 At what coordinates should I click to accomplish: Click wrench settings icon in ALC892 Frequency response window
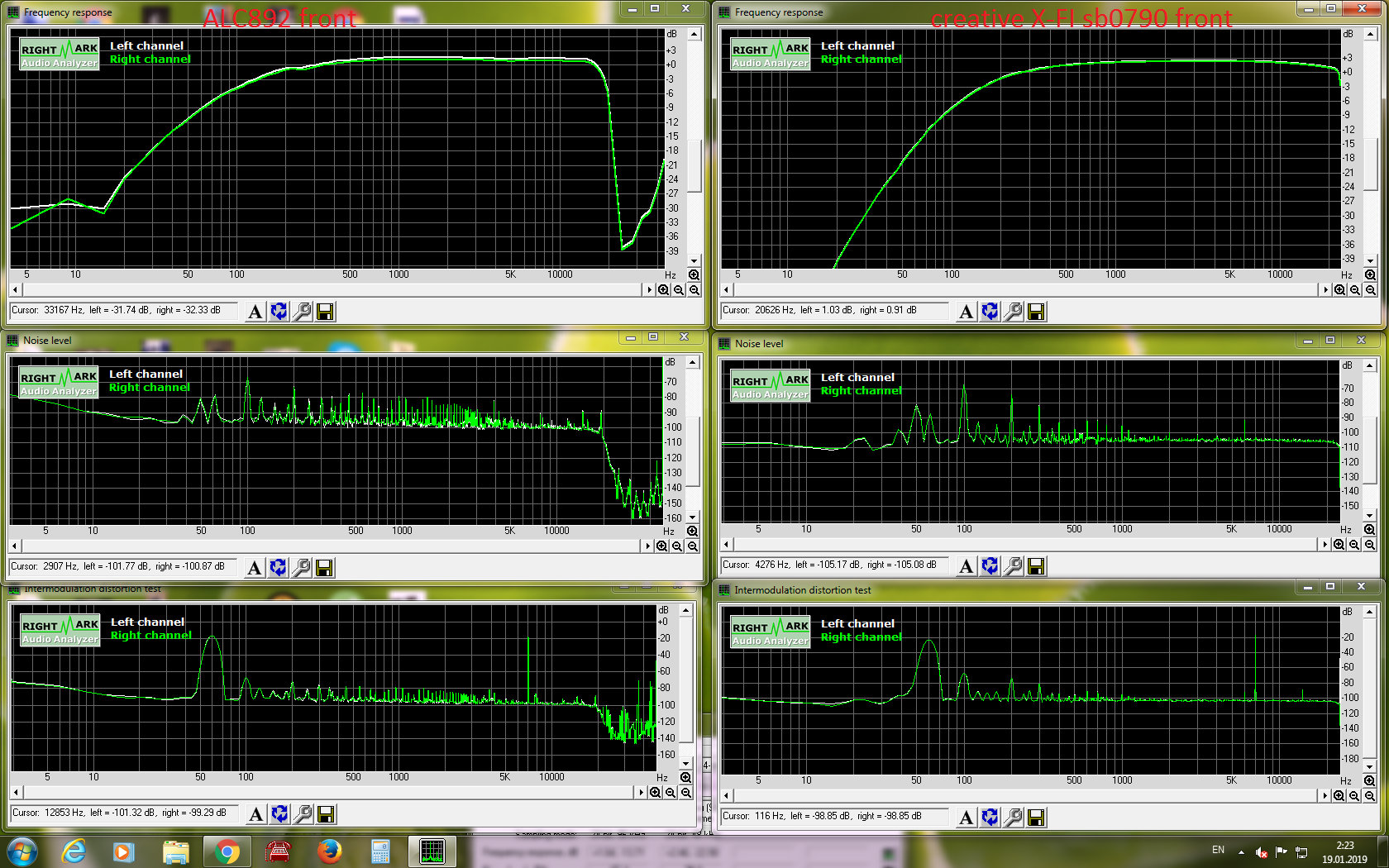[303, 312]
